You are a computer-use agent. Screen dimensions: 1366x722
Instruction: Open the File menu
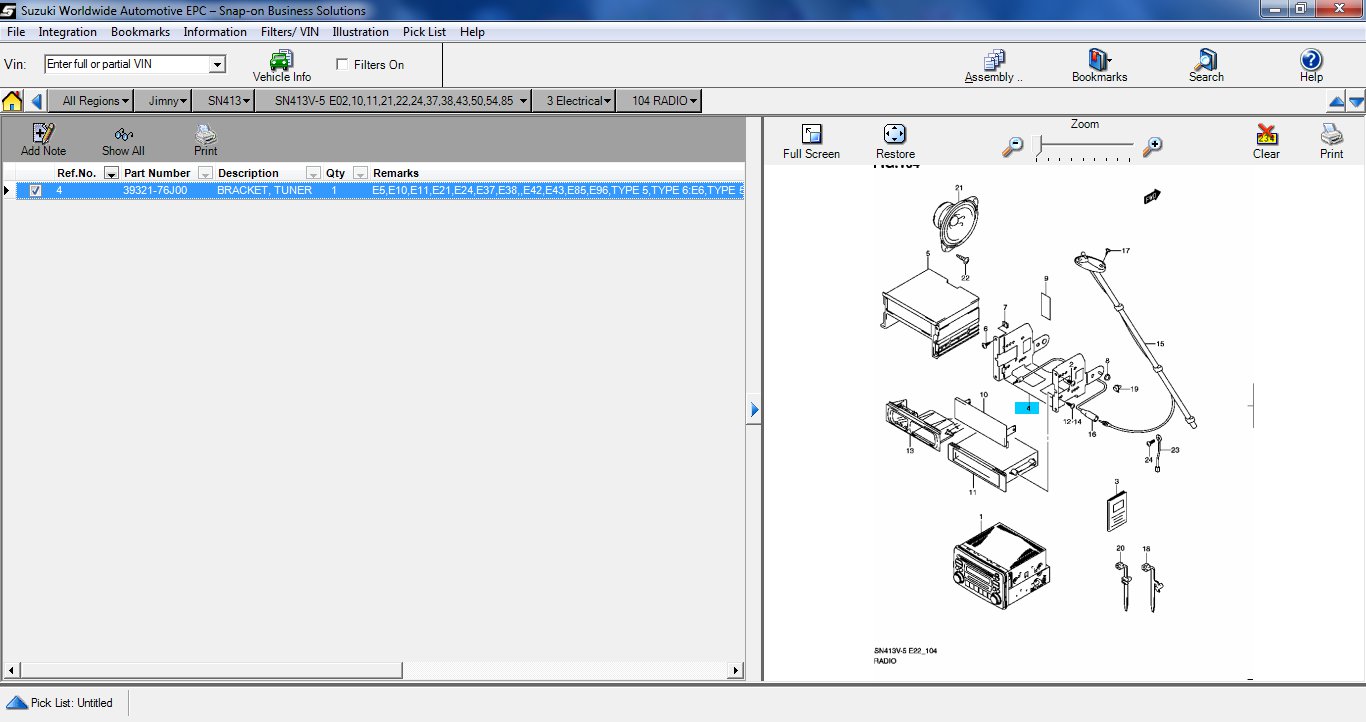16,32
